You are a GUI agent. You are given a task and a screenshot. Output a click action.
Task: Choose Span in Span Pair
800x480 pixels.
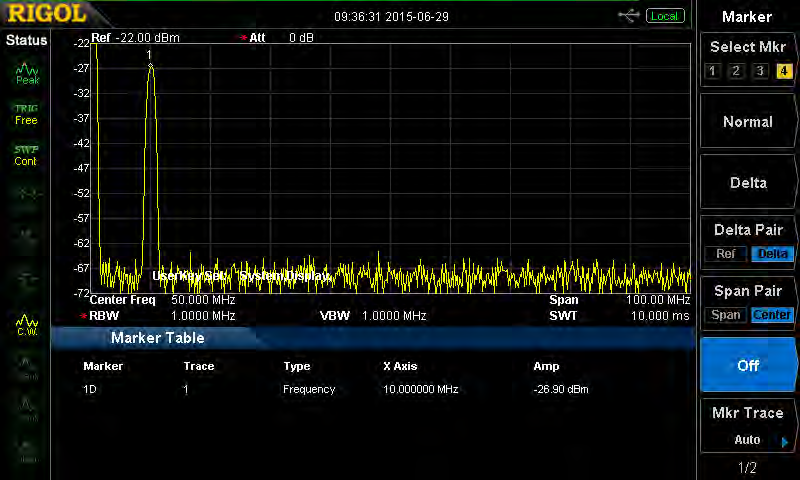[x=726, y=315]
